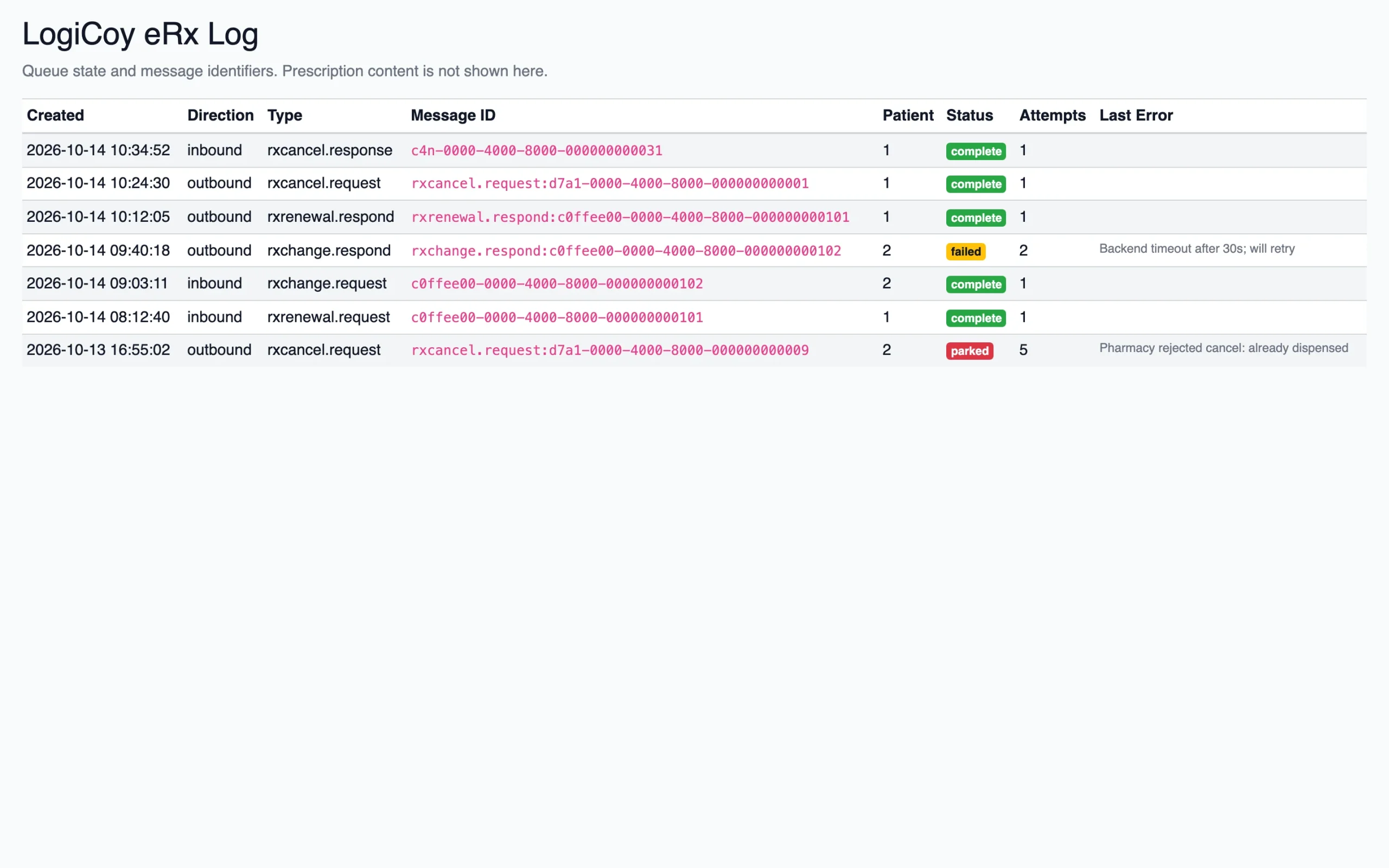Select rxrenewal.respond:c0ffee00 message ID
This screenshot has width=1389, height=868.
630,218
